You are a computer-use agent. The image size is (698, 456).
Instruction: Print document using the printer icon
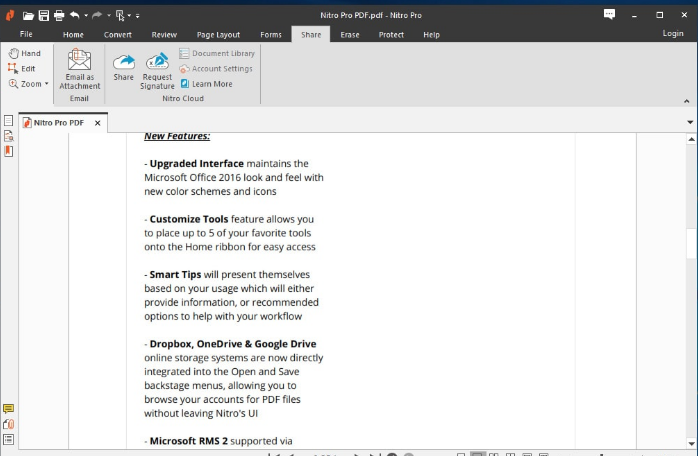pos(59,16)
